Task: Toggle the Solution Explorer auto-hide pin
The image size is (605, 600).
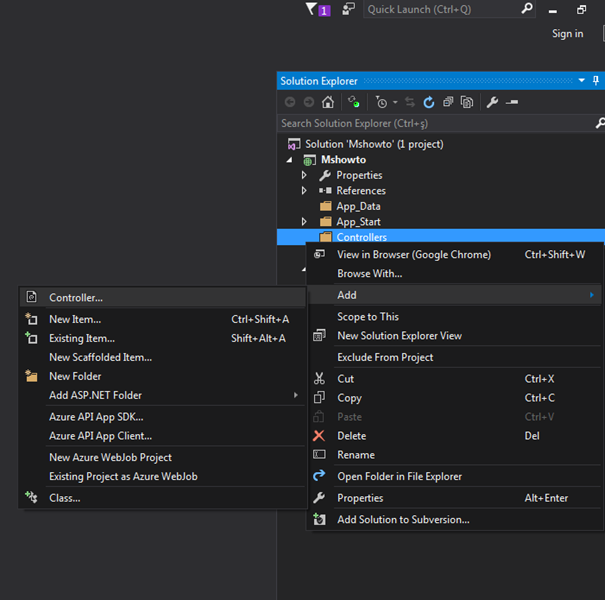Action: tap(596, 80)
